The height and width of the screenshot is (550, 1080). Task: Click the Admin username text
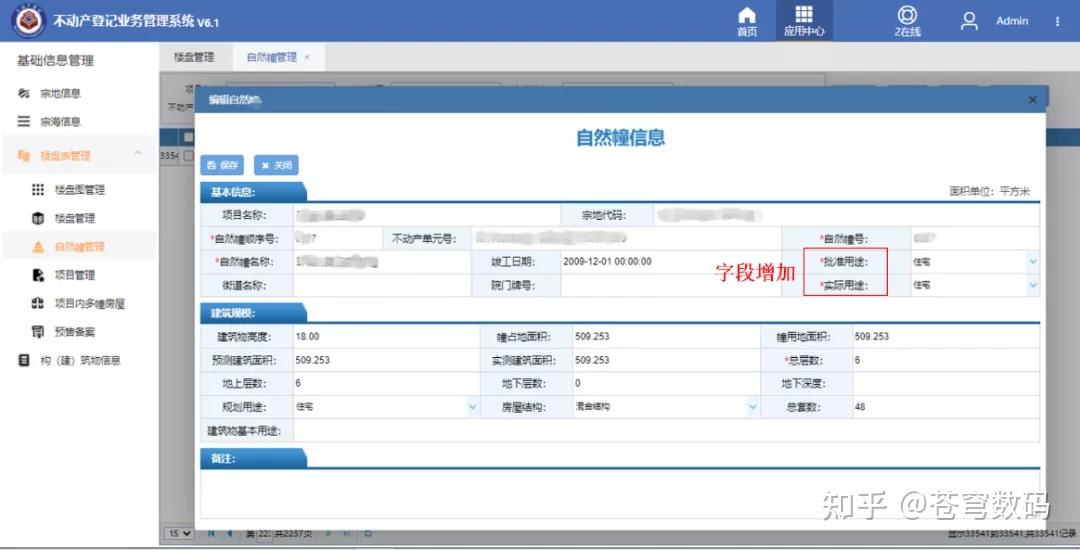(1012, 21)
